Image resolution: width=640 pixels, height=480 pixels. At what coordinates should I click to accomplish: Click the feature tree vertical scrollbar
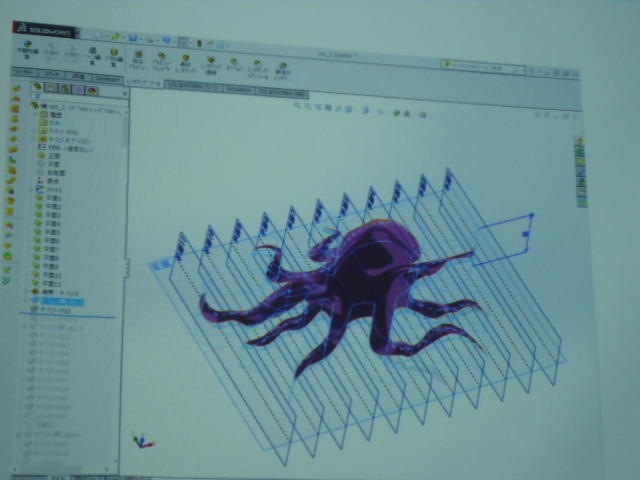[126, 131]
